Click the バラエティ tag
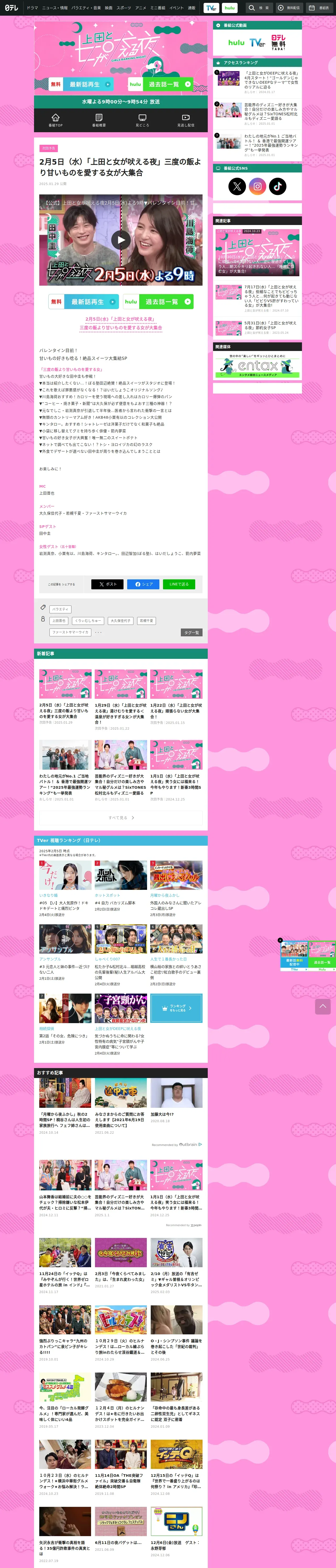The height and width of the screenshot is (1568, 336). (x=60, y=609)
